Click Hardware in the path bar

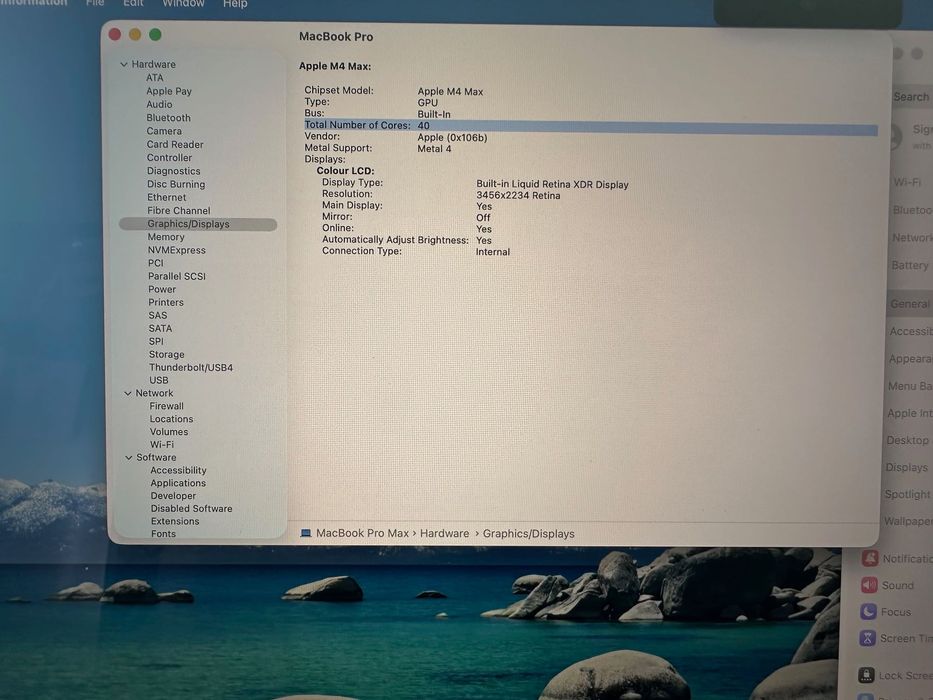(444, 533)
